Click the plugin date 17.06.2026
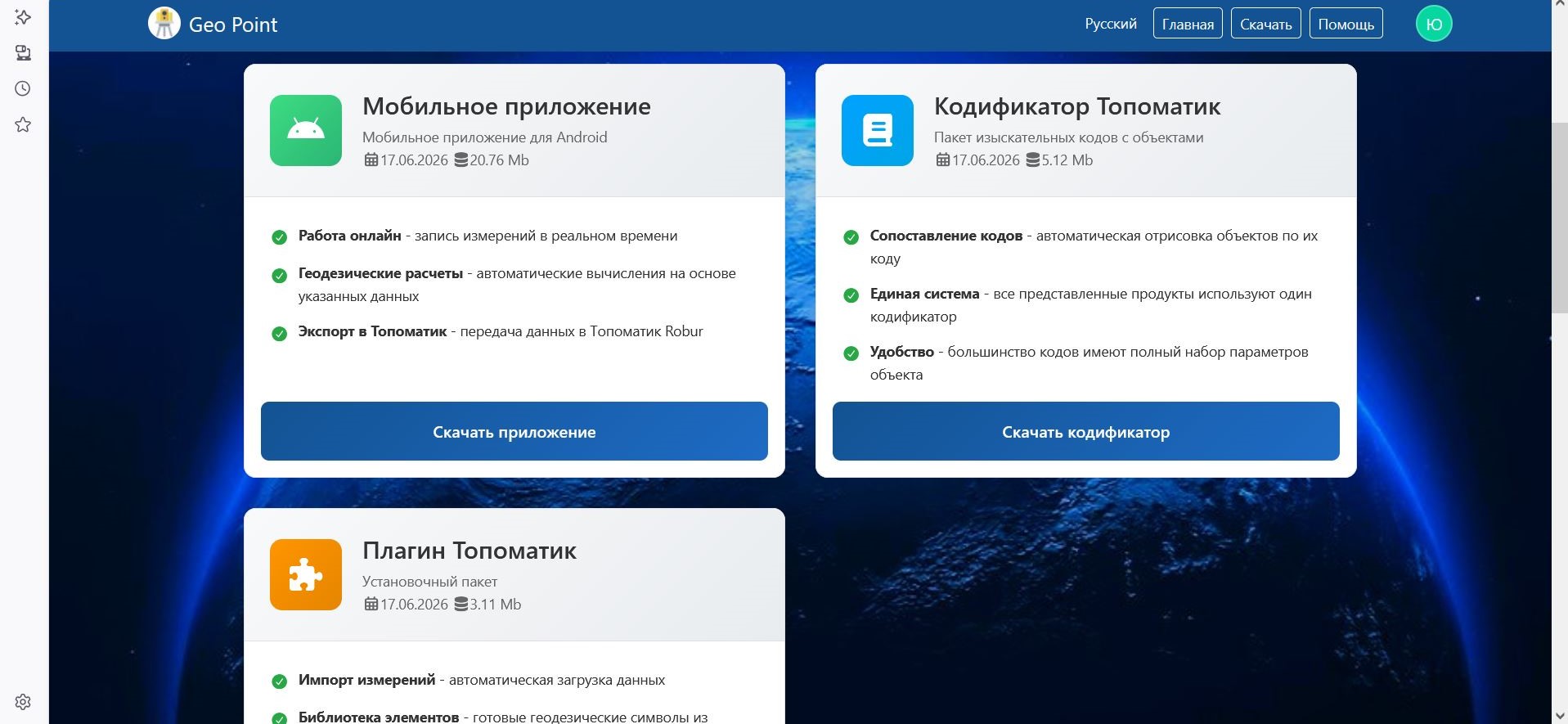This screenshot has height=724, width=1568. (414, 605)
